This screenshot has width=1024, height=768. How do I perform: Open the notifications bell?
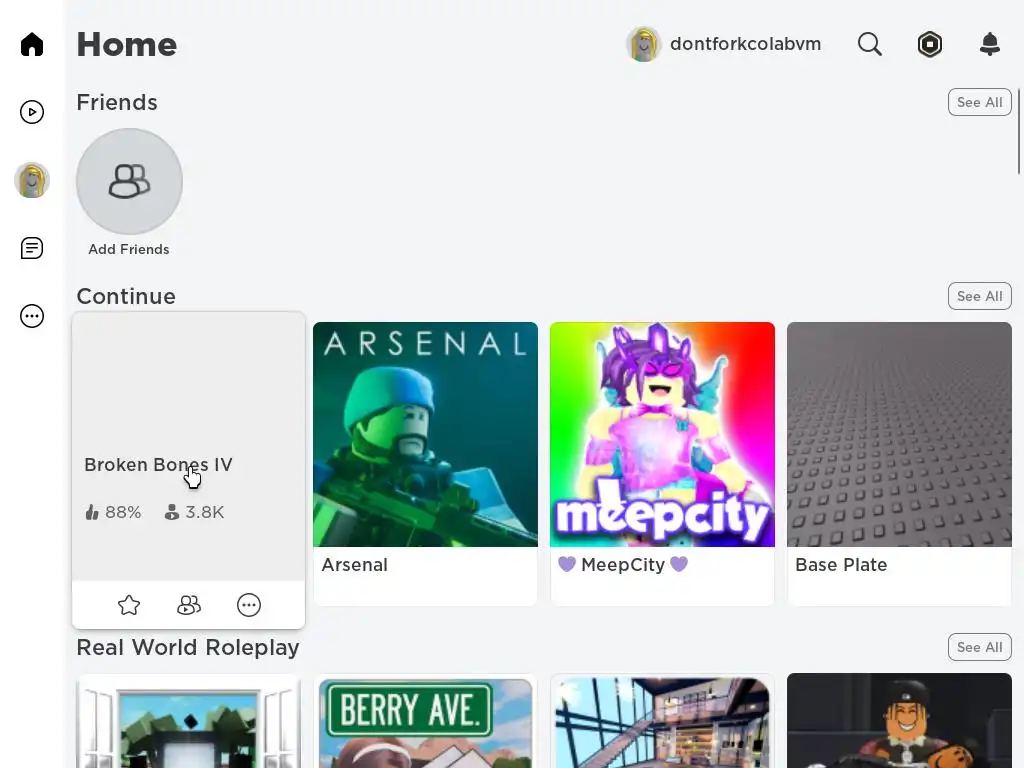(989, 44)
